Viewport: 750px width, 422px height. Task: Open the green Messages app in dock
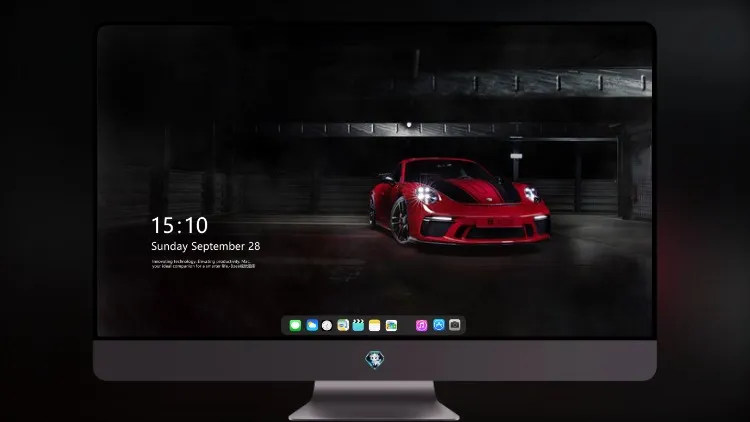[295, 325]
